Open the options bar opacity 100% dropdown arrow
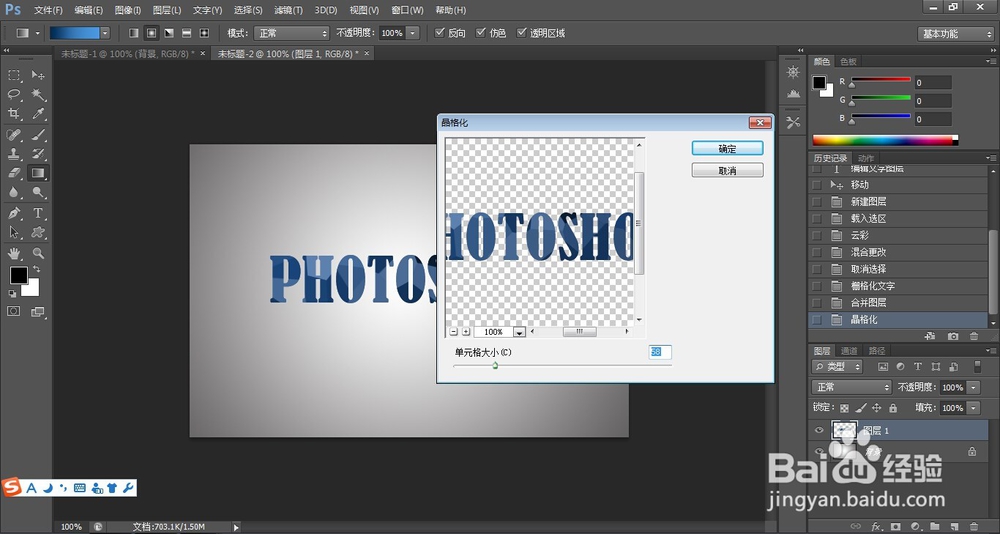 click(x=413, y=33)
